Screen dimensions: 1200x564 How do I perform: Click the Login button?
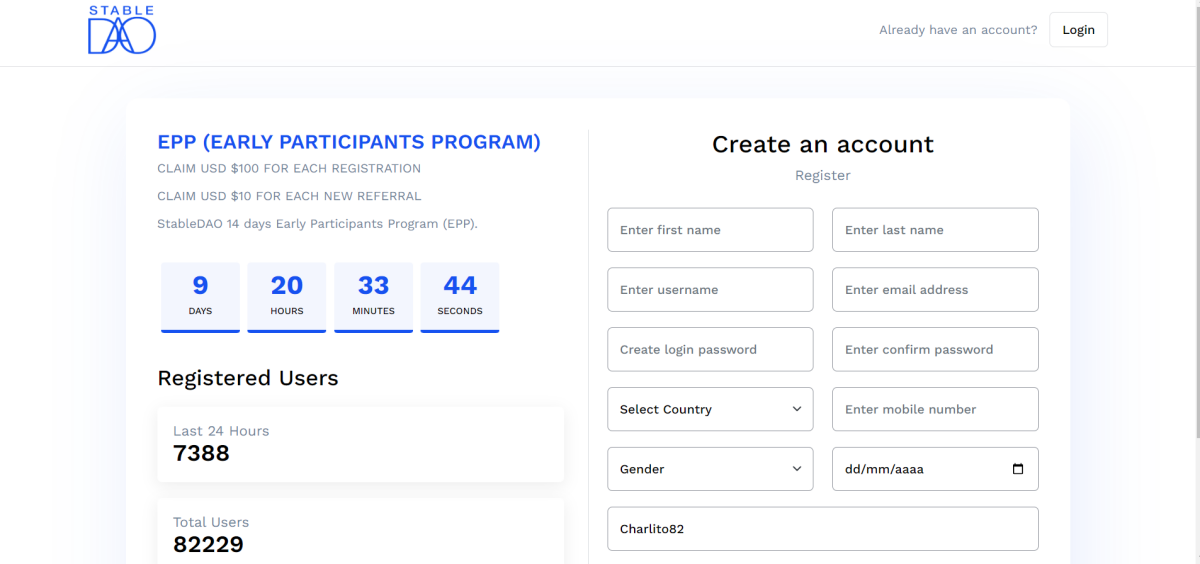(x=1078, y=30)
